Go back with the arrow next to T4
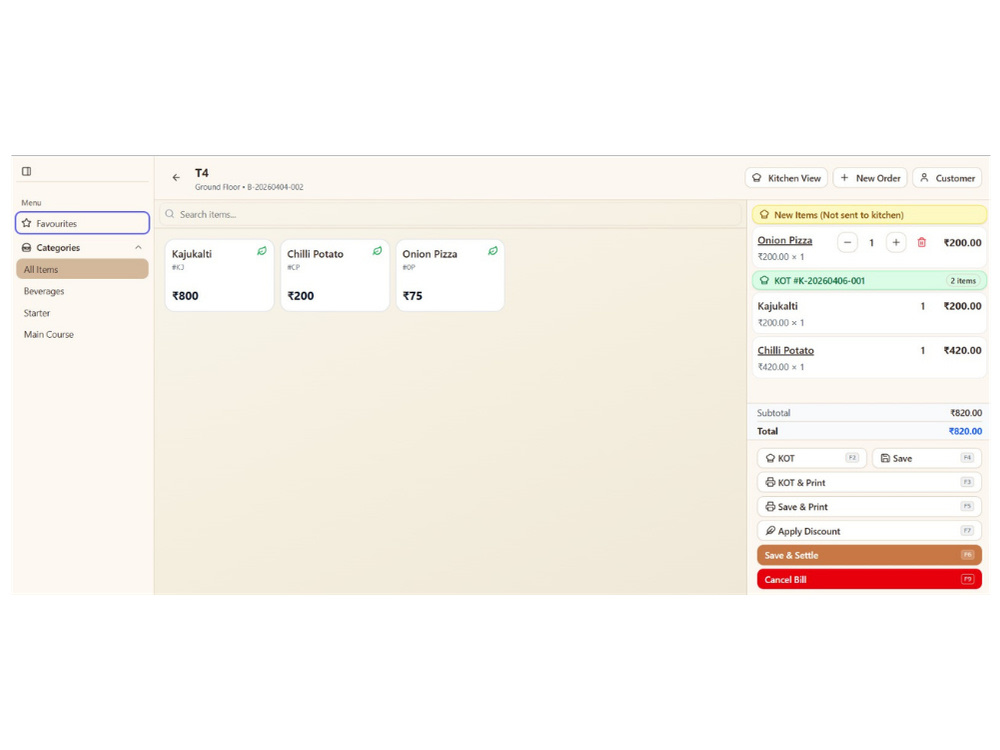This screenshot has height=750, width=1000. click(x=176, y=177)
